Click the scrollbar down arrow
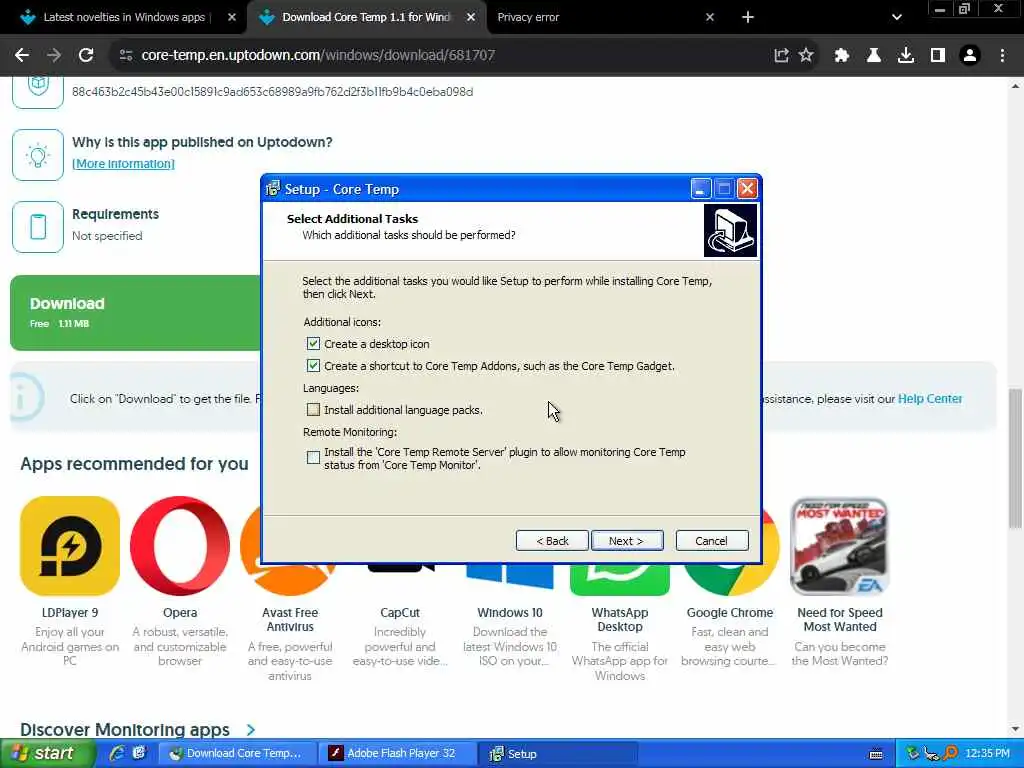 click(1015, 729)
